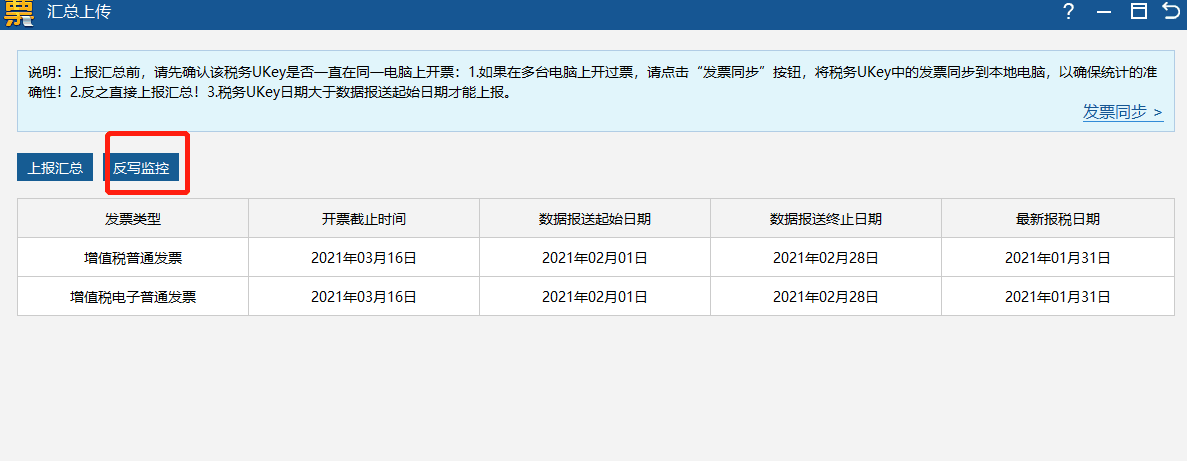Minimize the 汇总上传 window

[1104, 12]
